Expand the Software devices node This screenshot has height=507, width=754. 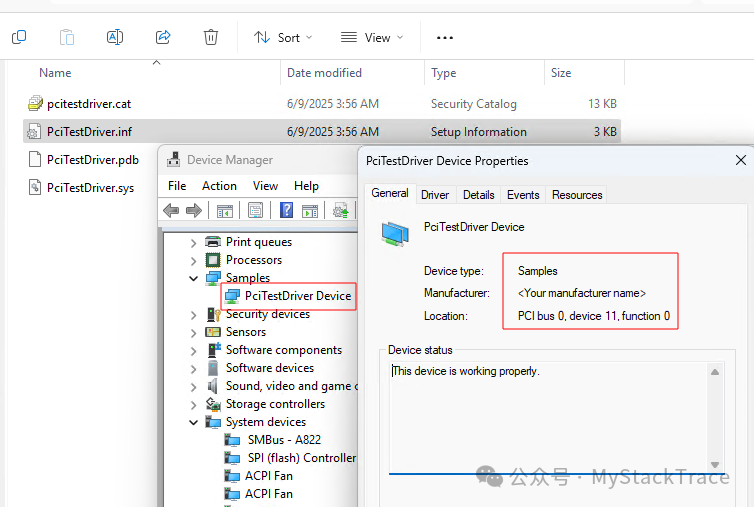[x=193, y=369]
